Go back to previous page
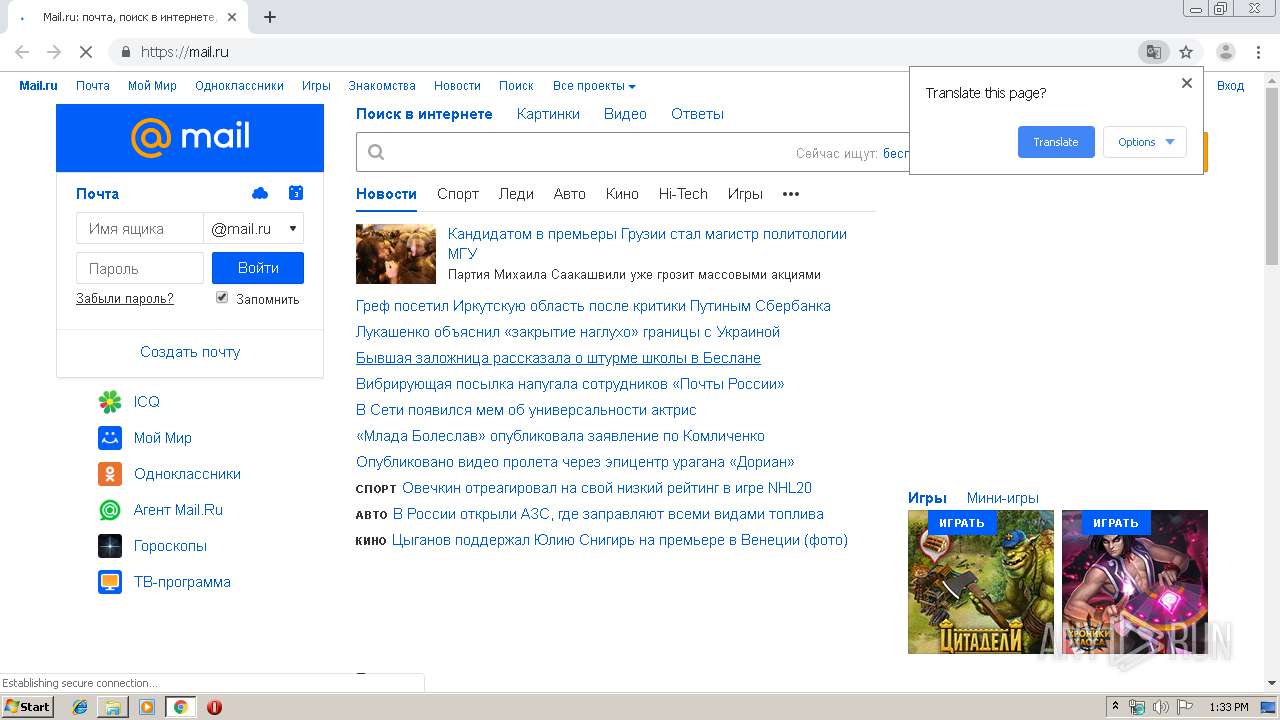The width and height of the screenshot is (1280, 720). [x=22, y=52]
